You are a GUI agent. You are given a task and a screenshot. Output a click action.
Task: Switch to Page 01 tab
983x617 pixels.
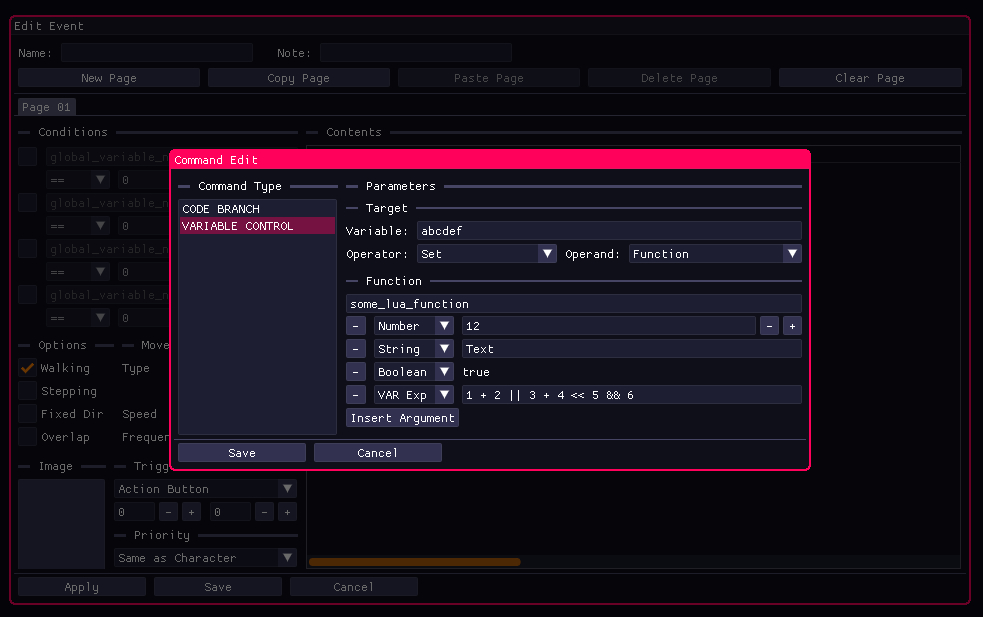tap(47, 107)
